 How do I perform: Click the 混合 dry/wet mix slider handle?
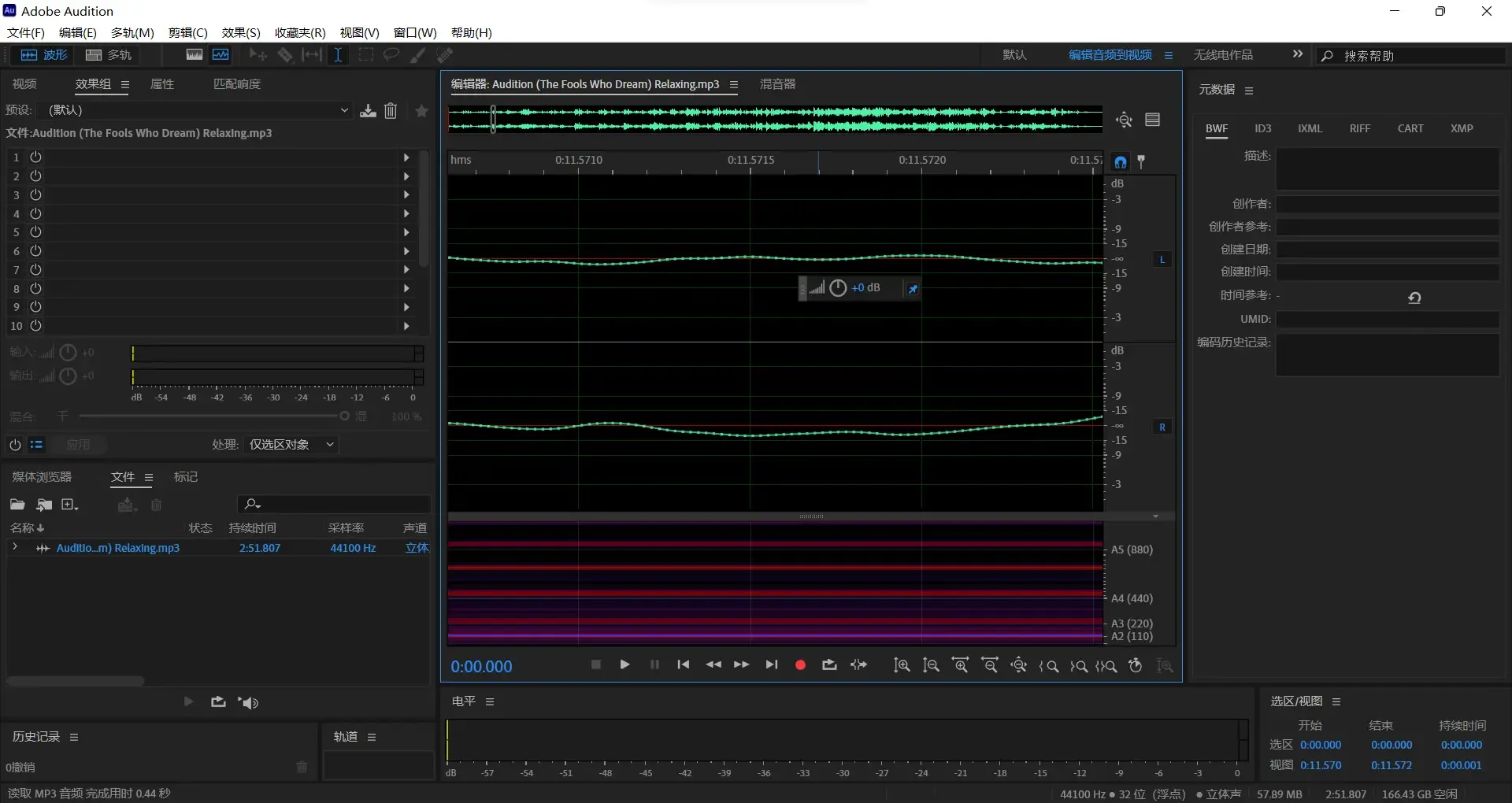coord(344,416)
